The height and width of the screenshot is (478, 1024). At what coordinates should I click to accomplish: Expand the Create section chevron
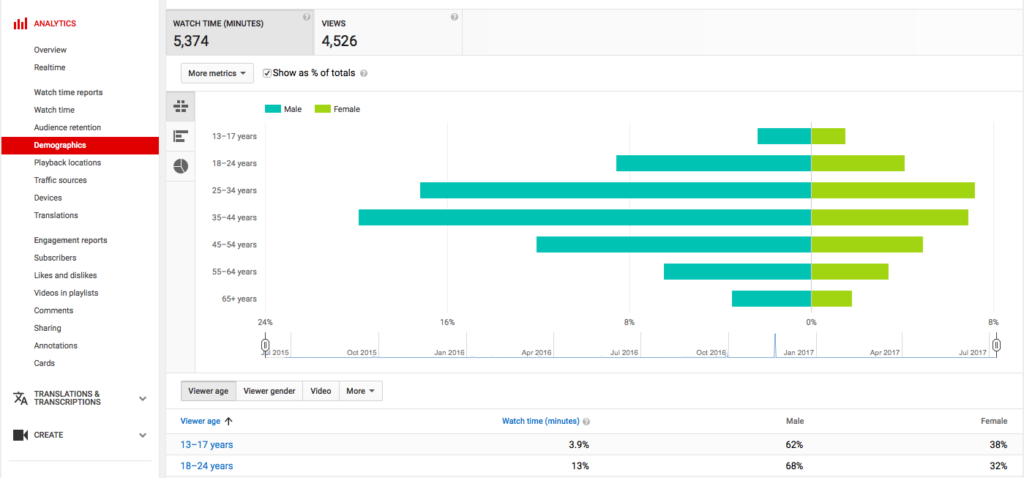pyautogui.click(x=143, y=435)
